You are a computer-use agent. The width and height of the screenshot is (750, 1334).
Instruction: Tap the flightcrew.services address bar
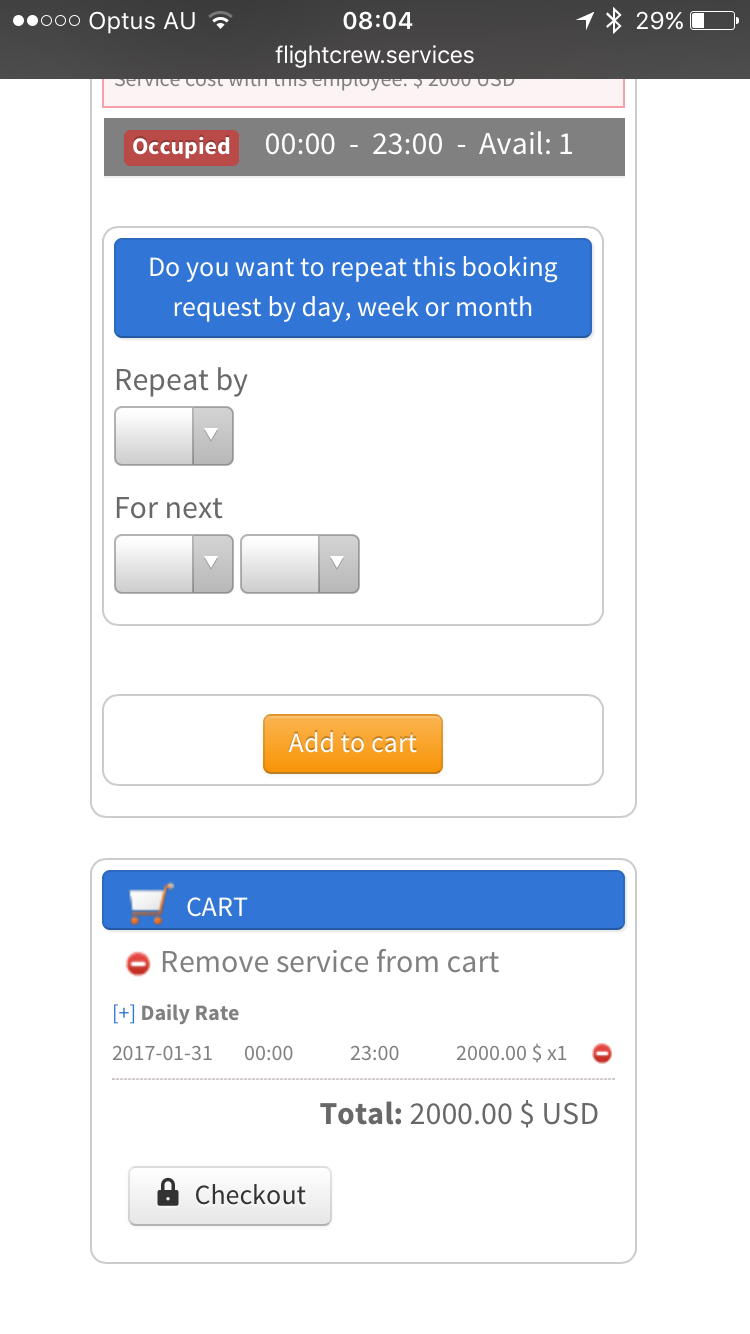pos(375,55)
